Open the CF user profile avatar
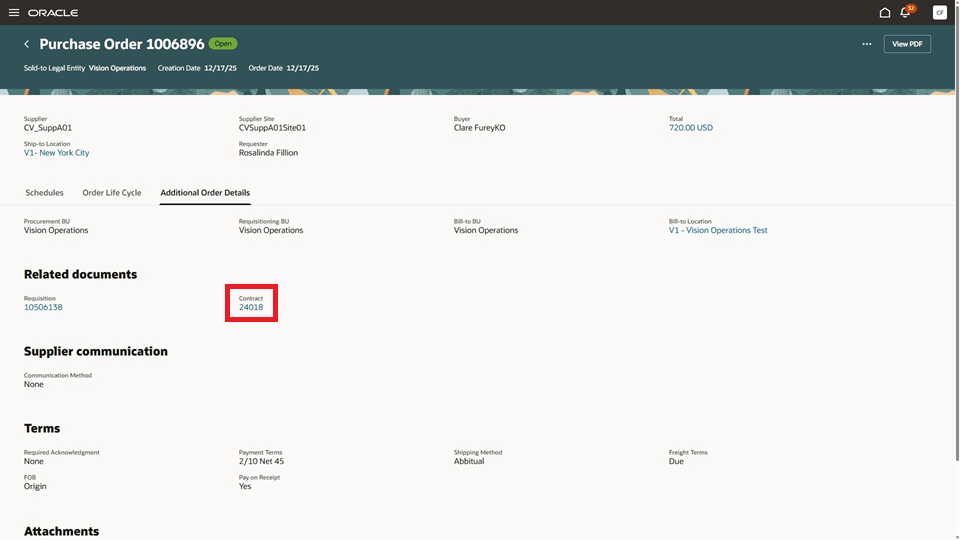Image resolution: width=960 pixels, height=540 pixels. [939, 12]
